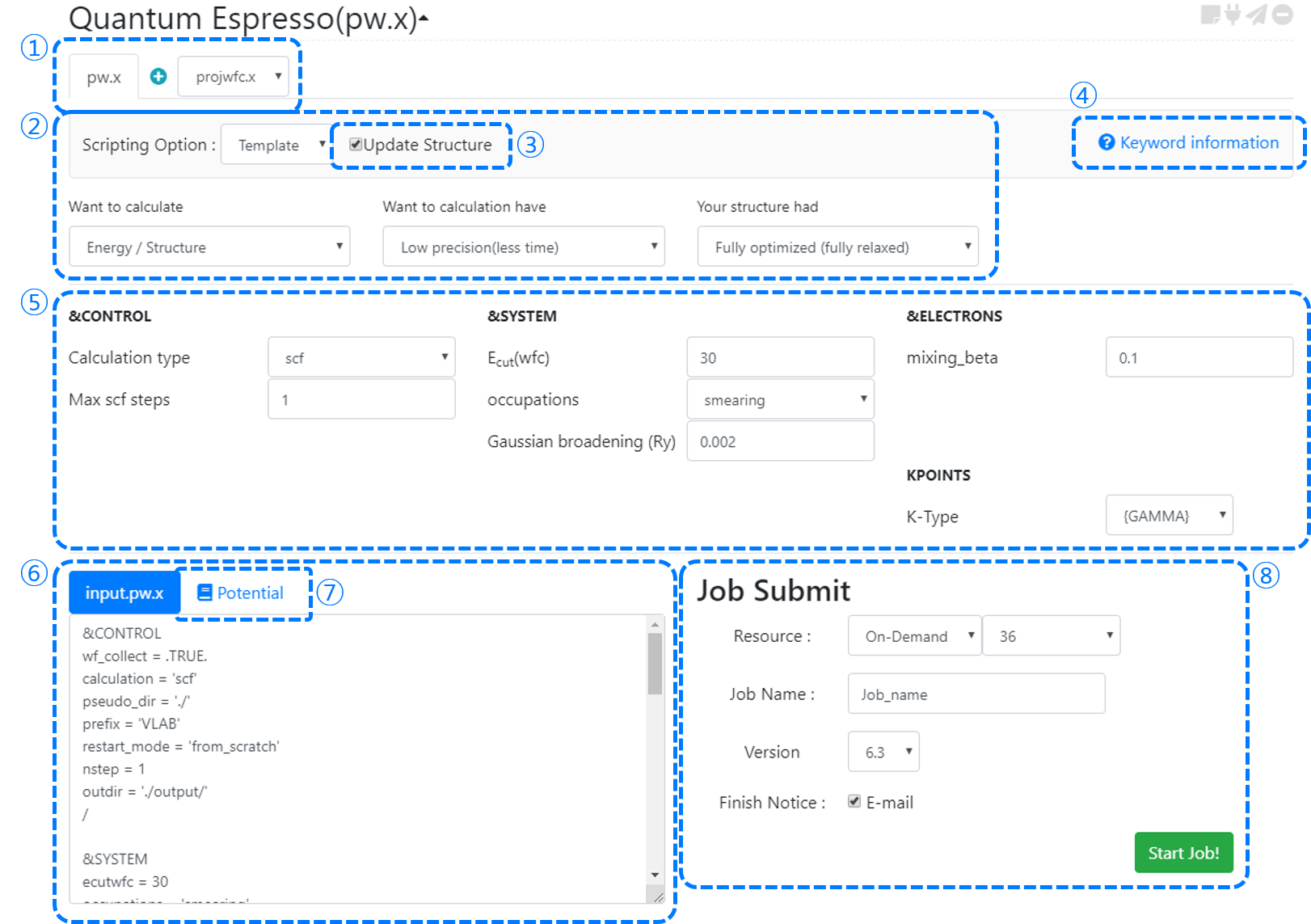This screenshot has height=924, width=1311.
Task: Open the K-Type {GAMMA} dropdown
Action: click(x=1170, y=515)
